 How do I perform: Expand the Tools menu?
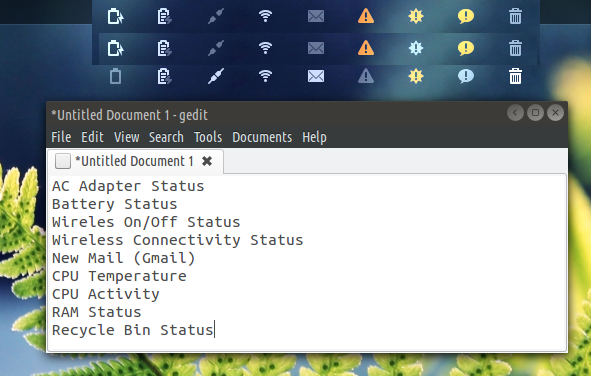click(208, 137)
